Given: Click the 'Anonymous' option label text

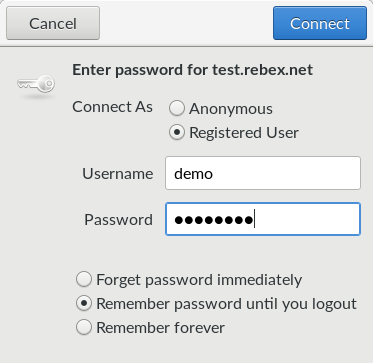Looking at the screenshot, I should tap(231, 109).
